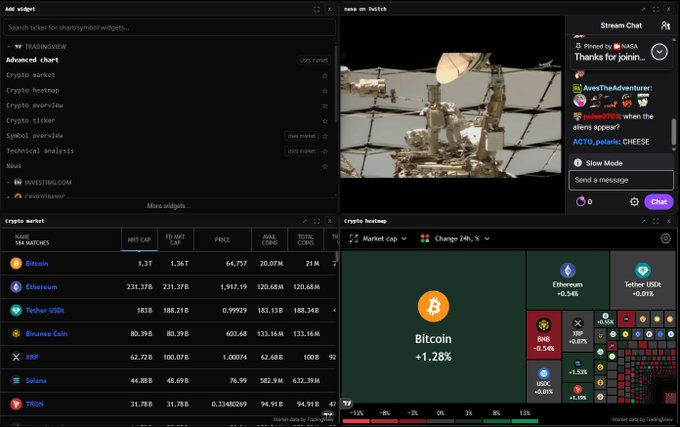Open the Bitcoin link in market table
The image size is (680, 427).
(x=37, y=264)
